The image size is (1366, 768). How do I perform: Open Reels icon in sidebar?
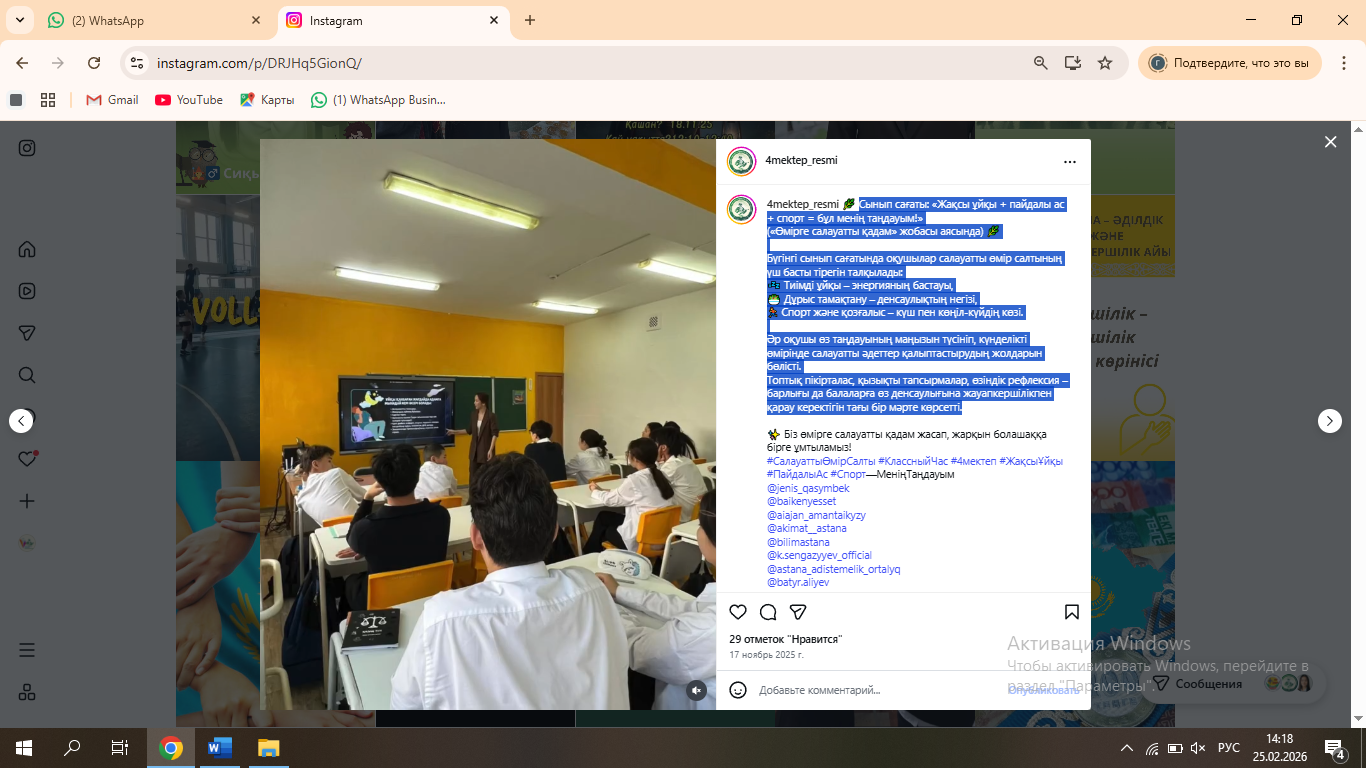click(27, 291)
